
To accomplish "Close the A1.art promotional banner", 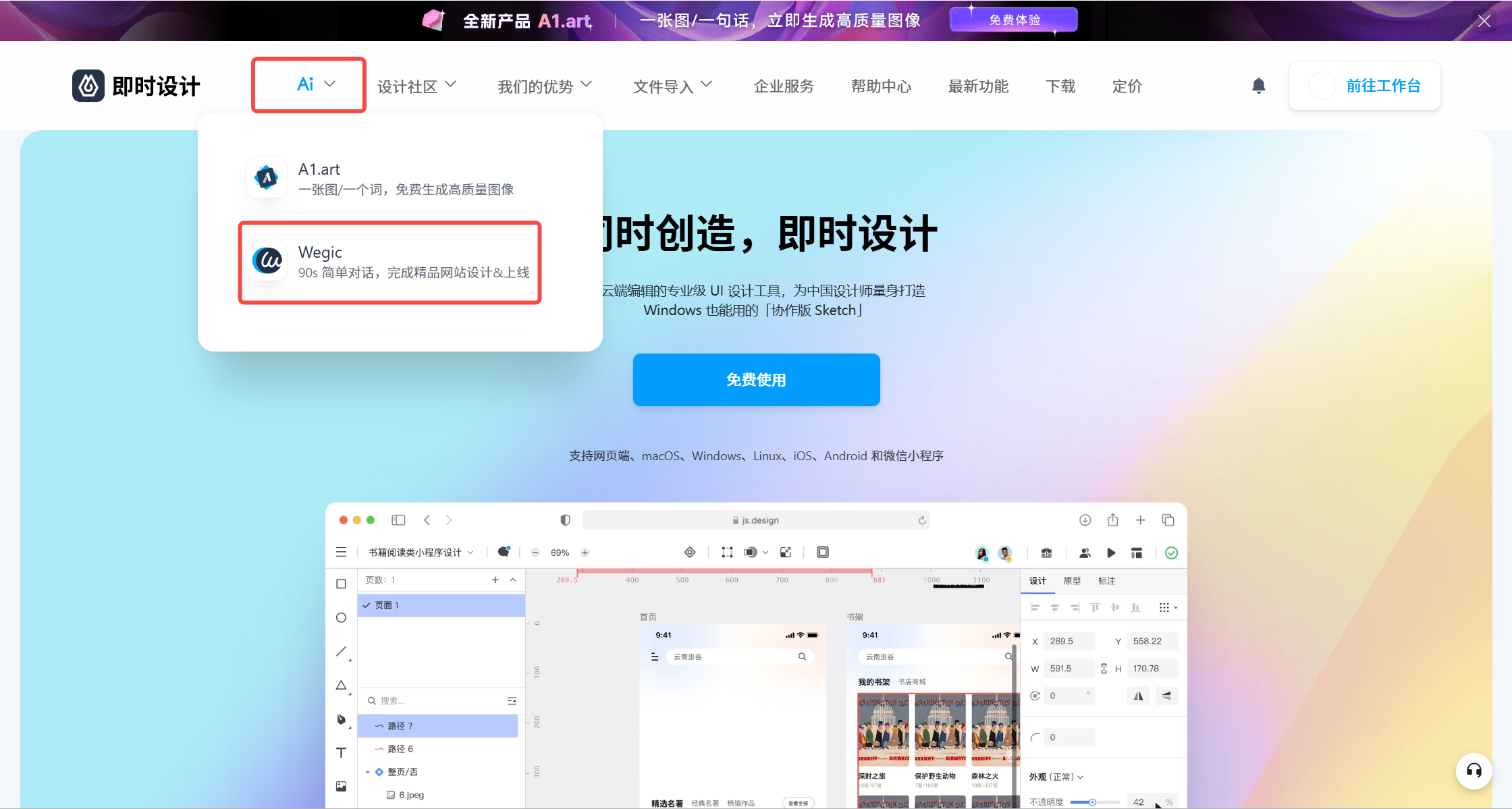I will click(x=1484, y=21).
